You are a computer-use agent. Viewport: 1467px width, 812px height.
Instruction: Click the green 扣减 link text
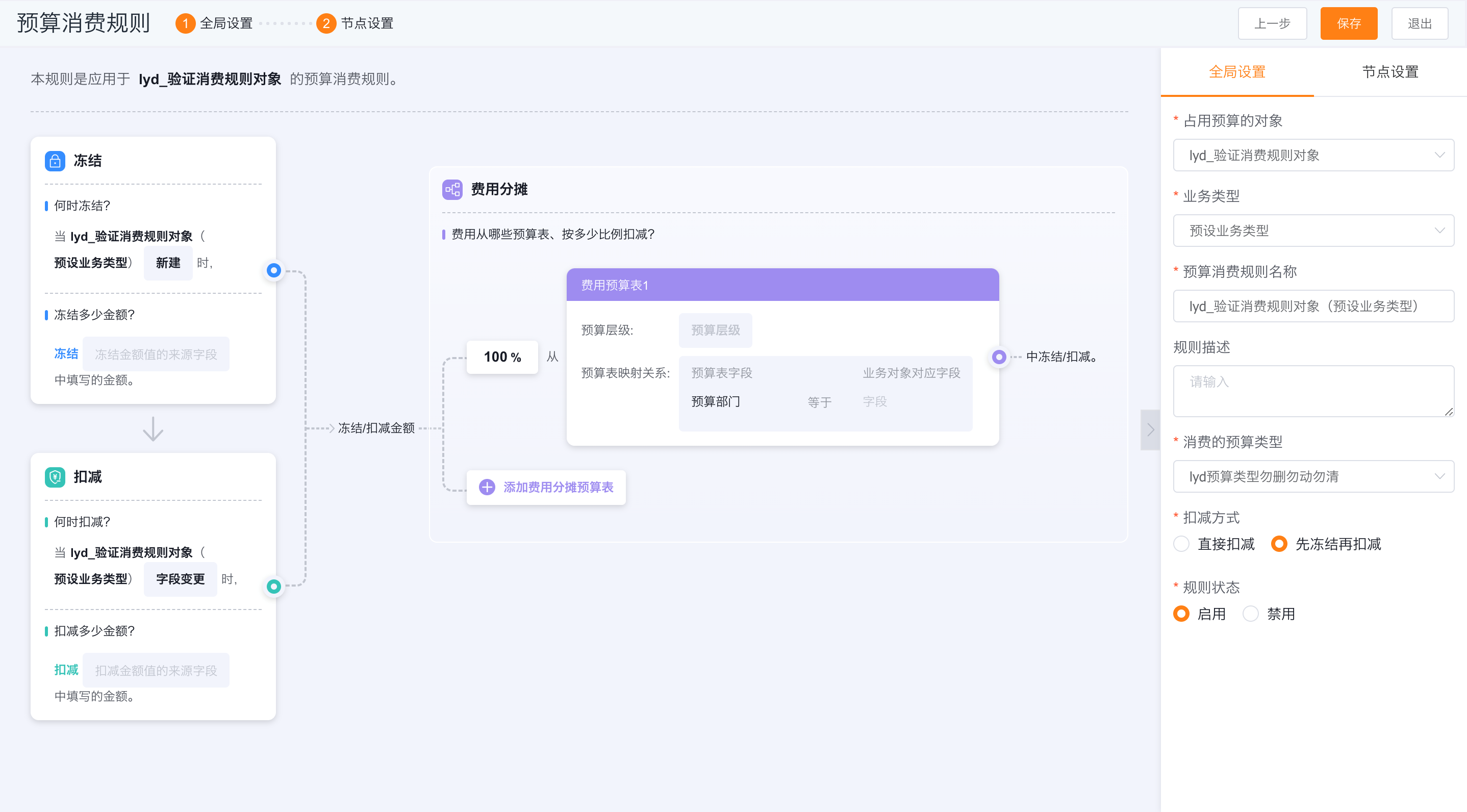click(x=66, y=670)
